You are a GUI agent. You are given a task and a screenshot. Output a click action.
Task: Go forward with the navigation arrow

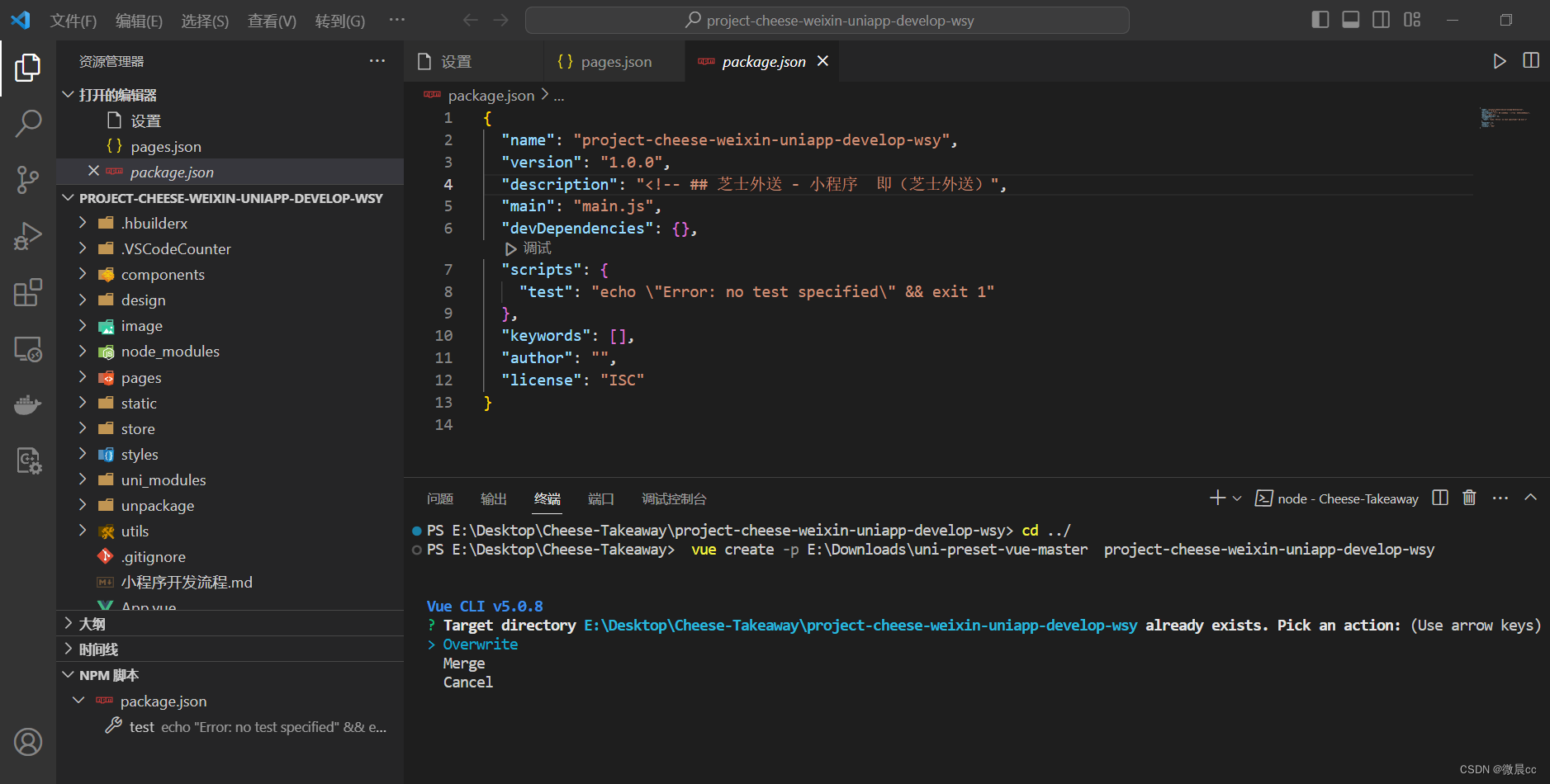501,20
